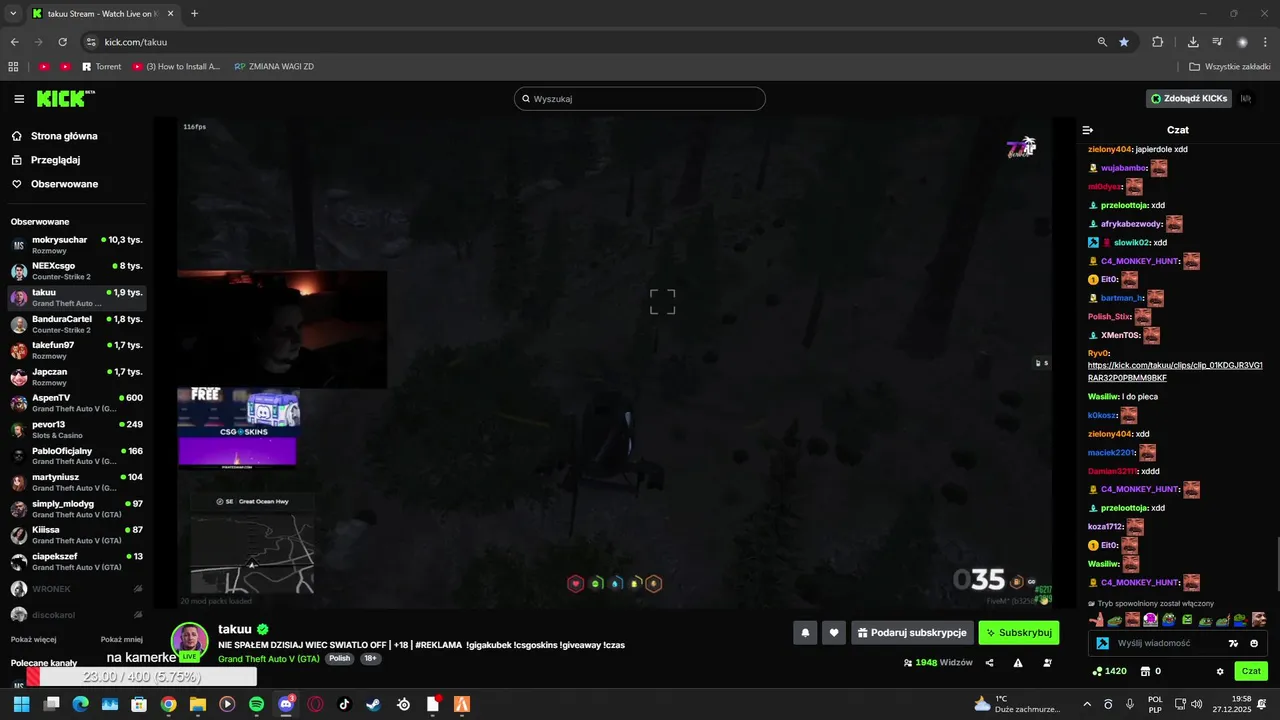The image size is (1280, 720).
Task: Open takefun97 channel in the sidebar
Action: pyautogui.click(x=77, y=350)
